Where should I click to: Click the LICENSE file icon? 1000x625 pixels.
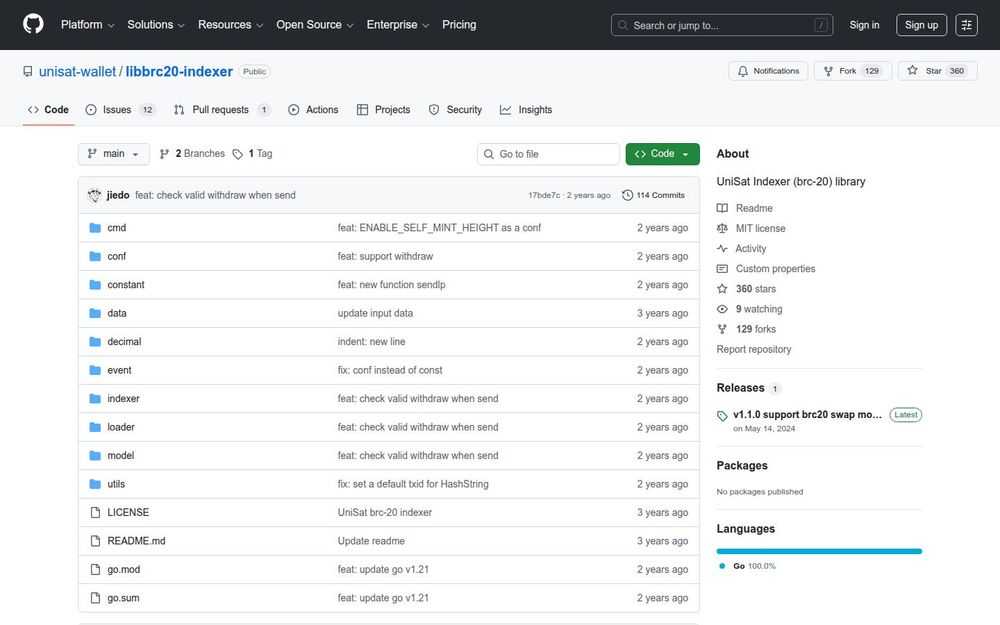95,513
